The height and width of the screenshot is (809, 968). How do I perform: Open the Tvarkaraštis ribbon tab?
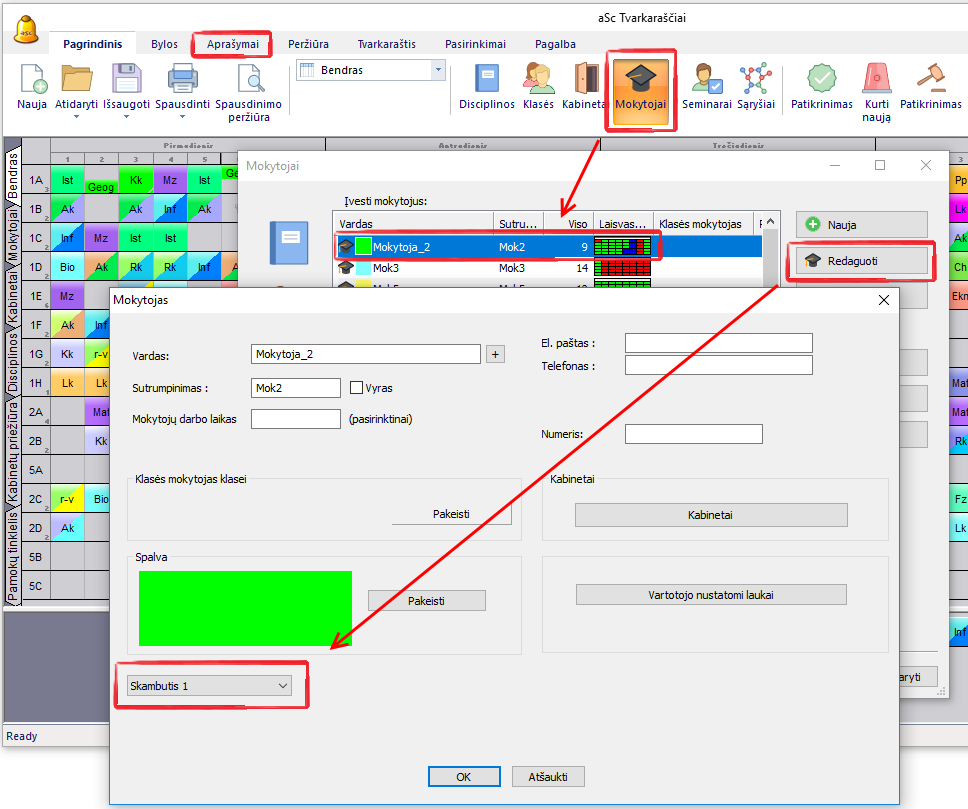pos(386,44)
